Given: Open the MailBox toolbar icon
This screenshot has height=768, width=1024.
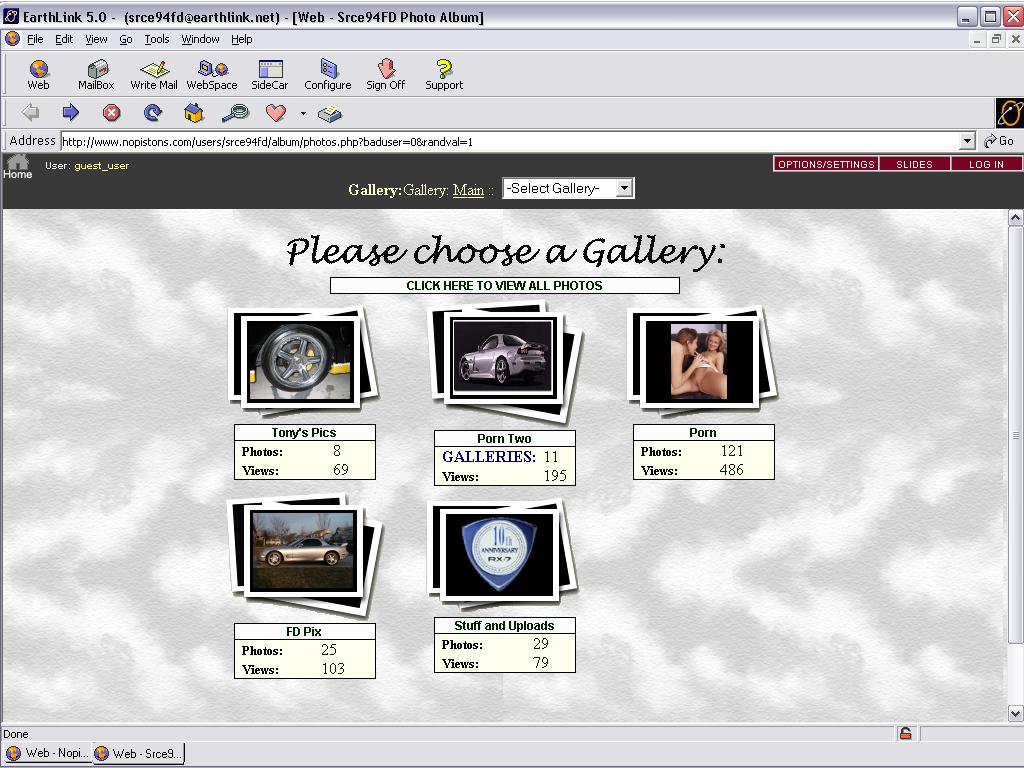Looking at the screenshot, I should [96, 74].
